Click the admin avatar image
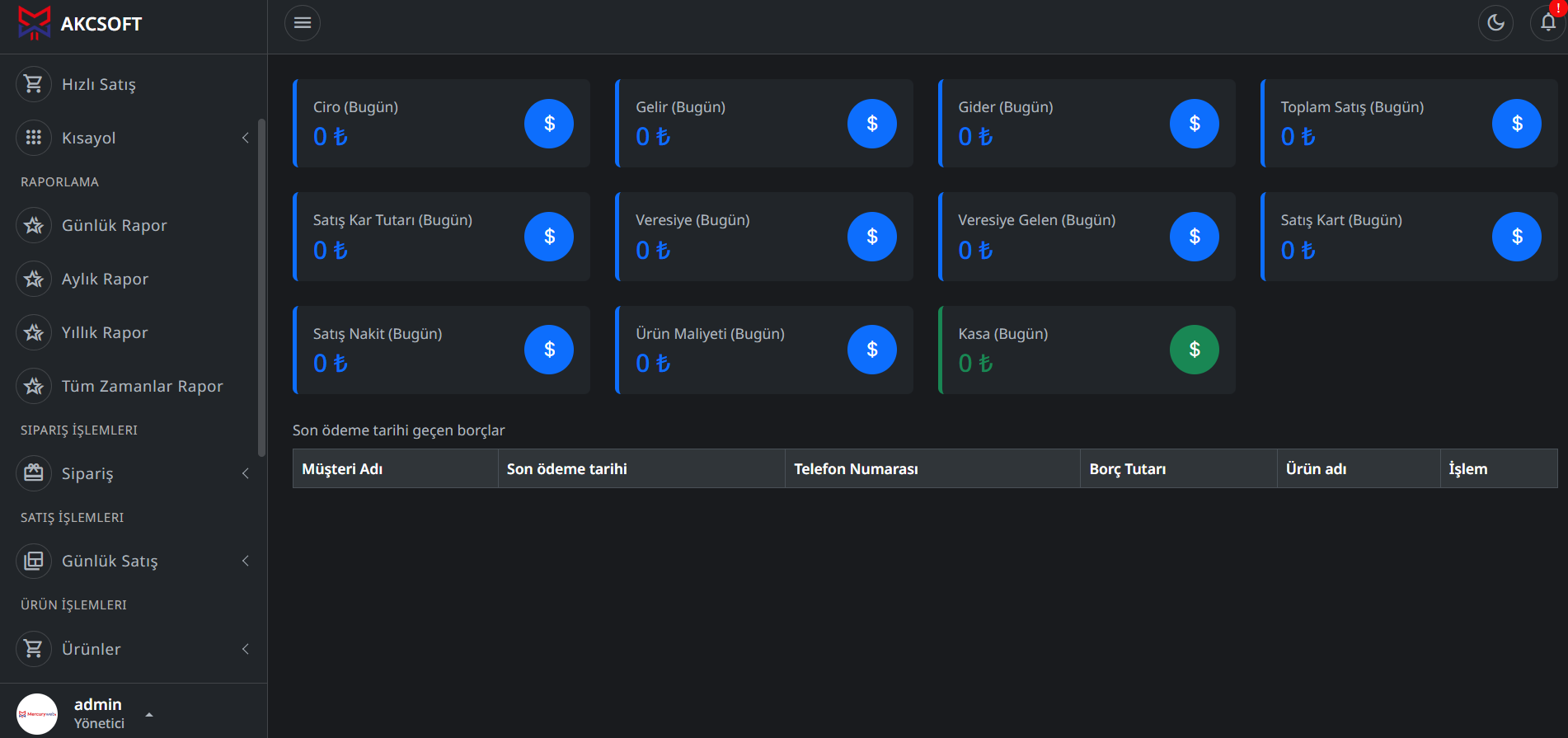This screenshot has width=1568, height=738. coord(37,713)
